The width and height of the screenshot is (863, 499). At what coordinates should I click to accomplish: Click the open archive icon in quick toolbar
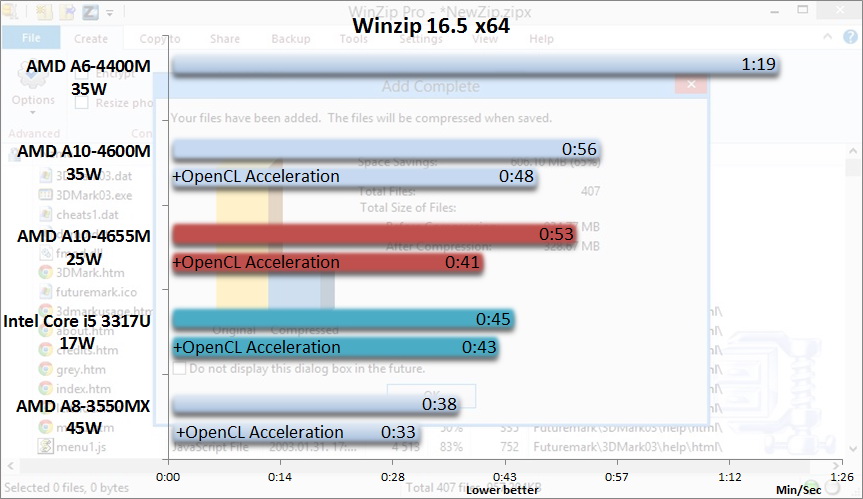[68, 12]
